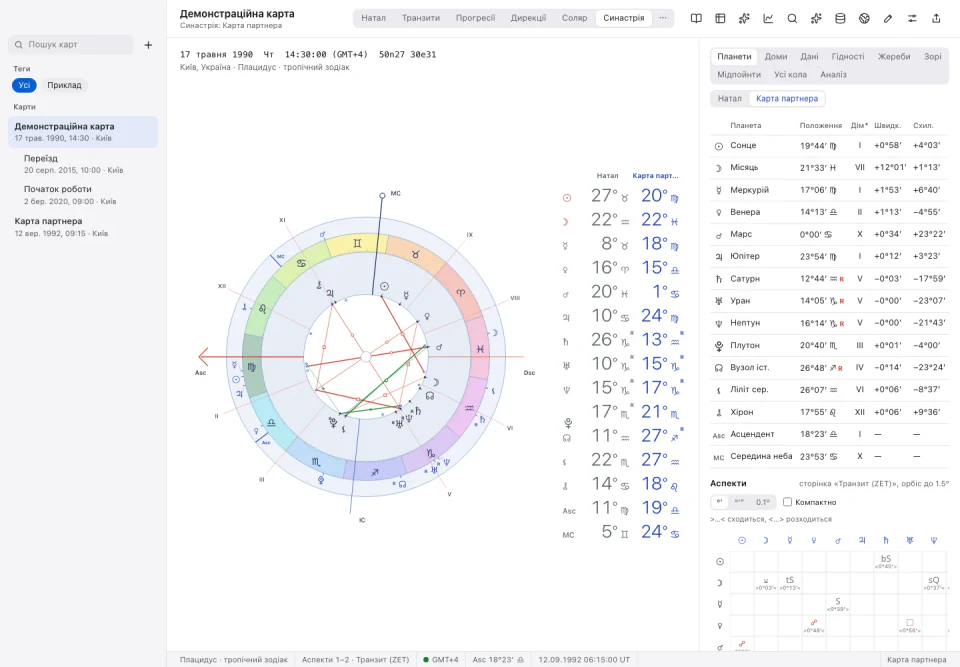The image size is (960, 667).
Task: Open the Аналіз panel tab
Action: (833, 75)
